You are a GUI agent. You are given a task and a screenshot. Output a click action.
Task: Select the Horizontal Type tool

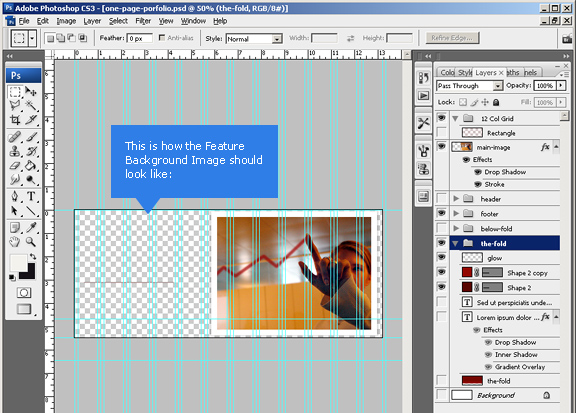coord(31,197)
